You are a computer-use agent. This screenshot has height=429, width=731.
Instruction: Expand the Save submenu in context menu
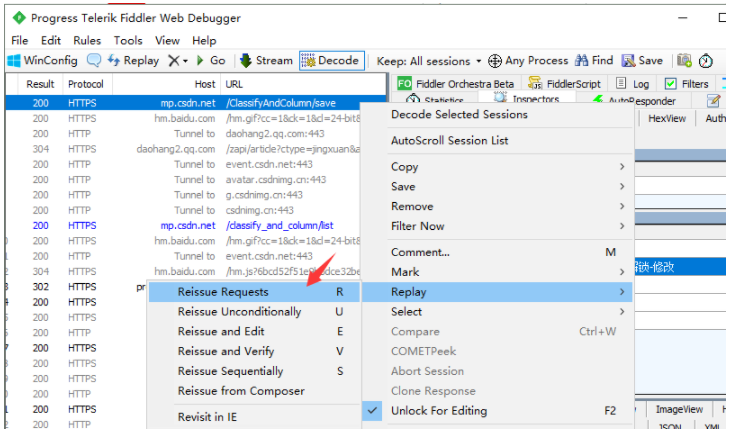point(497,187)
